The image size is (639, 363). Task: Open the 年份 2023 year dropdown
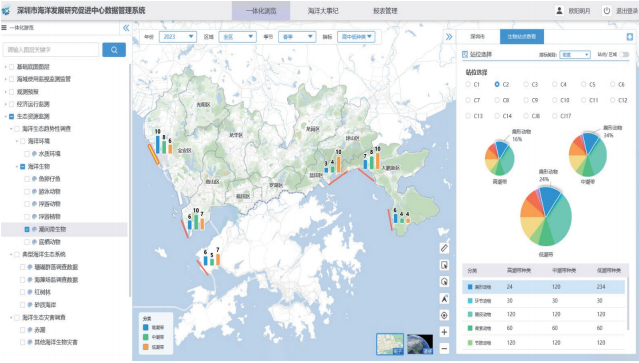[178, 37]
